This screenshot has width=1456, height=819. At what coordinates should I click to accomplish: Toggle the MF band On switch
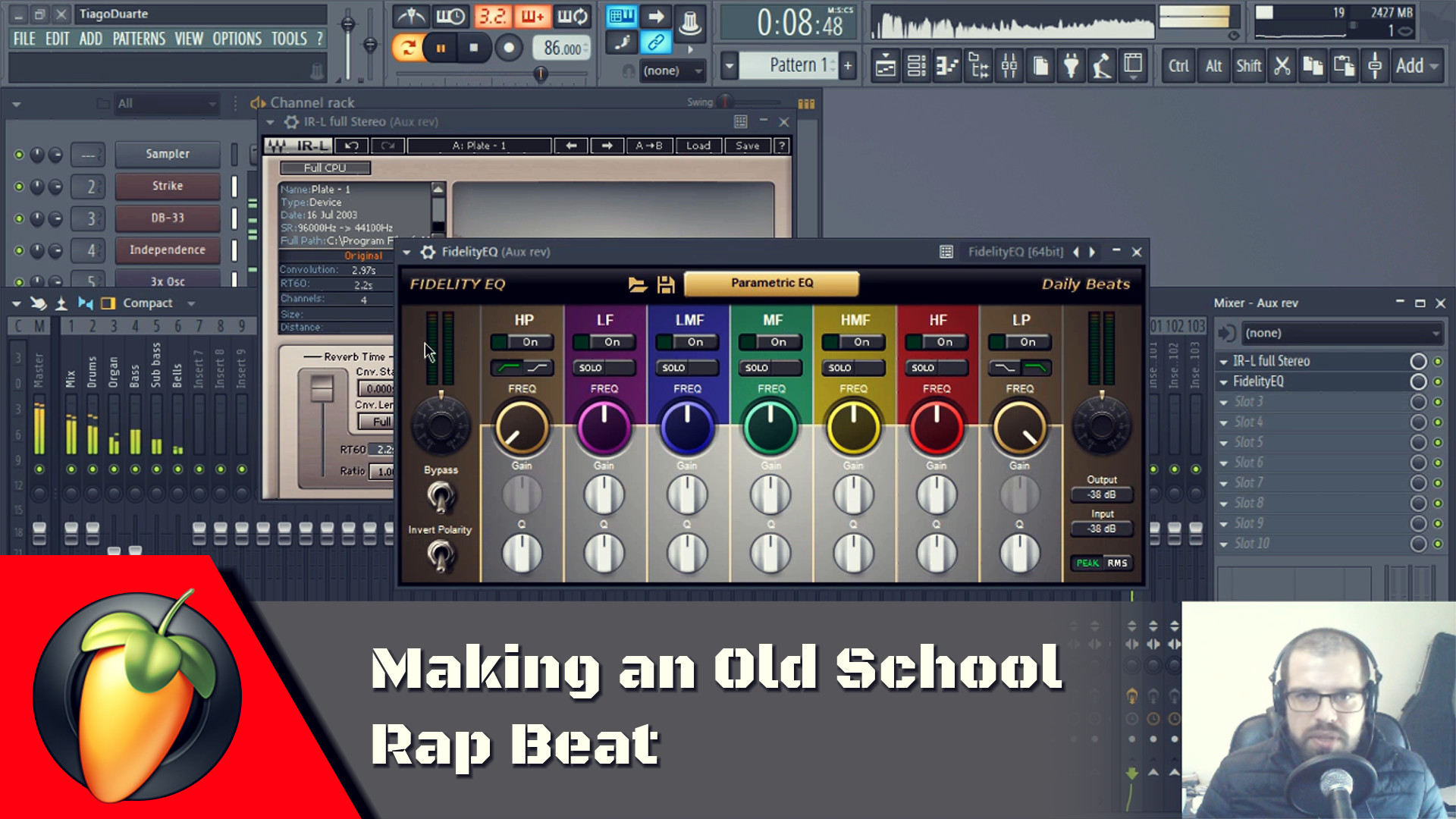pyautogui.click(x=770, y=342)
